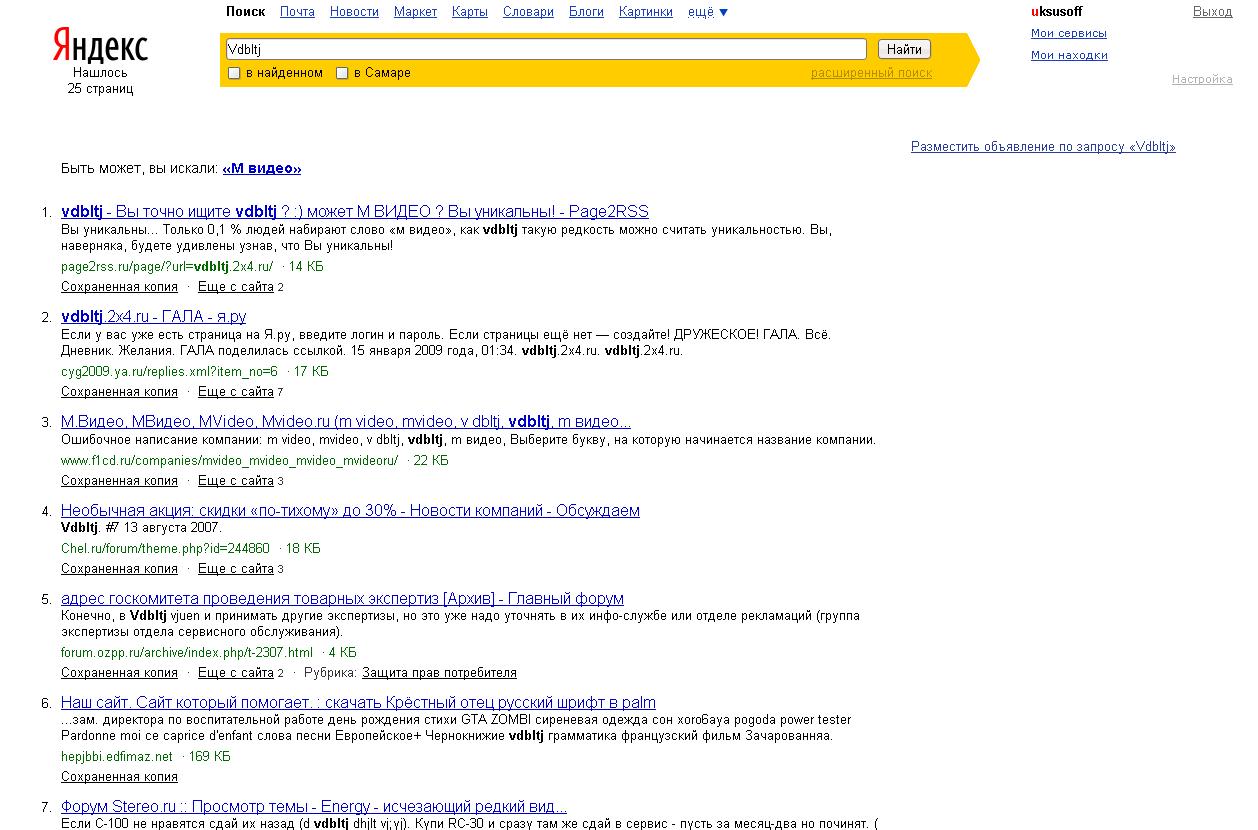Open 'Сохраненная копия' for hepjbbi.edfimaz.net result
Image resolution: width=1258 pixels, height=830 pixels.
(119, 777)
